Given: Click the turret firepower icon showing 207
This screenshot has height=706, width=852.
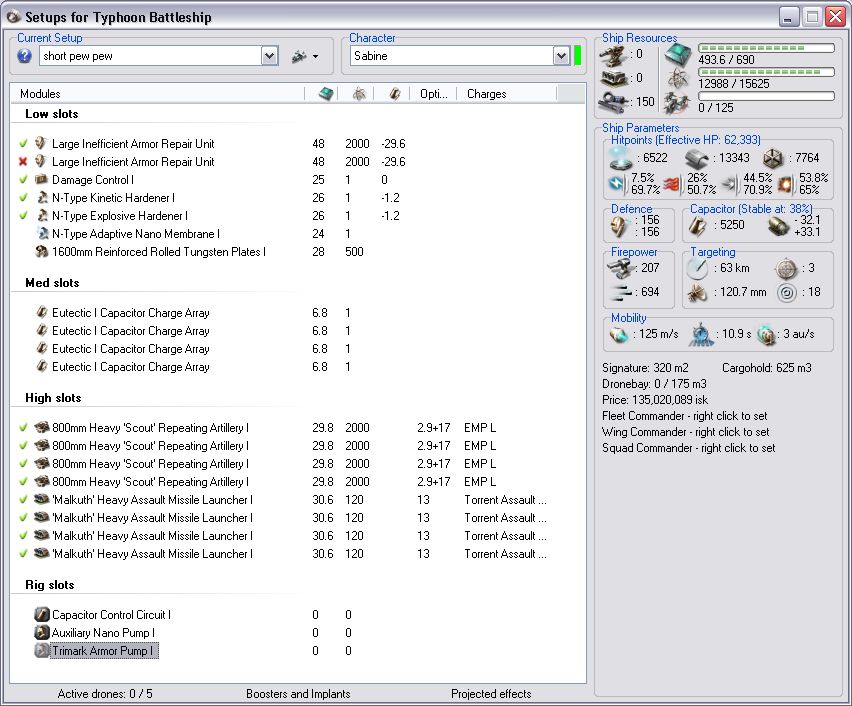Looking at the screenshot, I should [x=619, y=267].
